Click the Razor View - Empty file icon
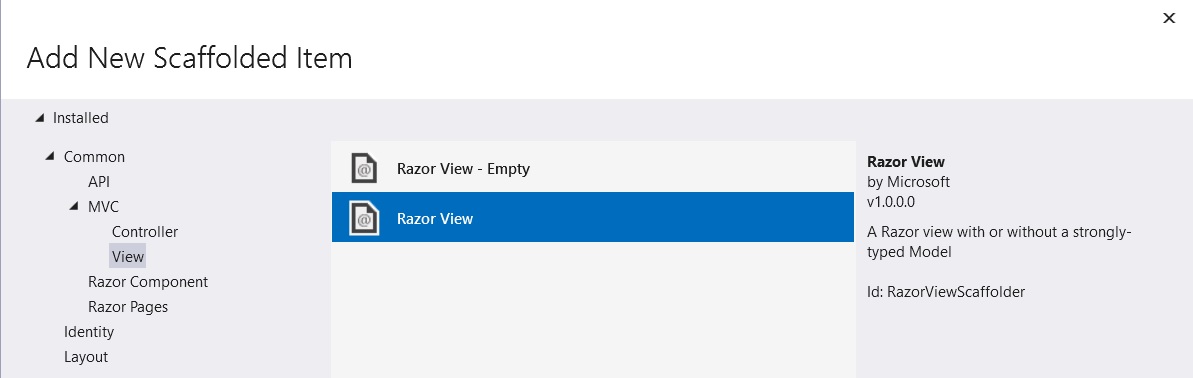The width and height of the screenshot is (1193, 378). point(364,168)
